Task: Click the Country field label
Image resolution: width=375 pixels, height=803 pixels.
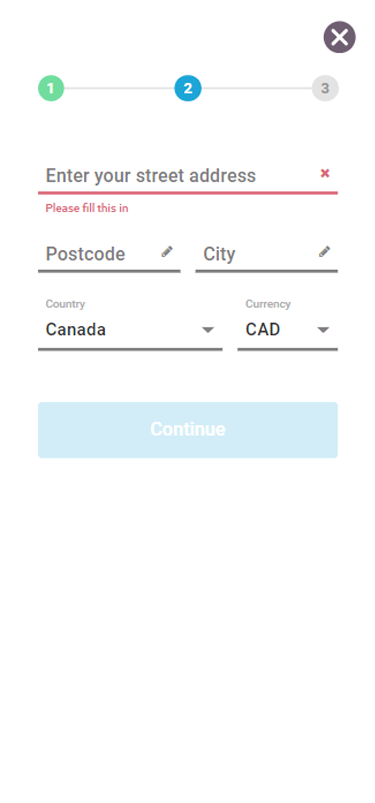Action: point(65,304)
